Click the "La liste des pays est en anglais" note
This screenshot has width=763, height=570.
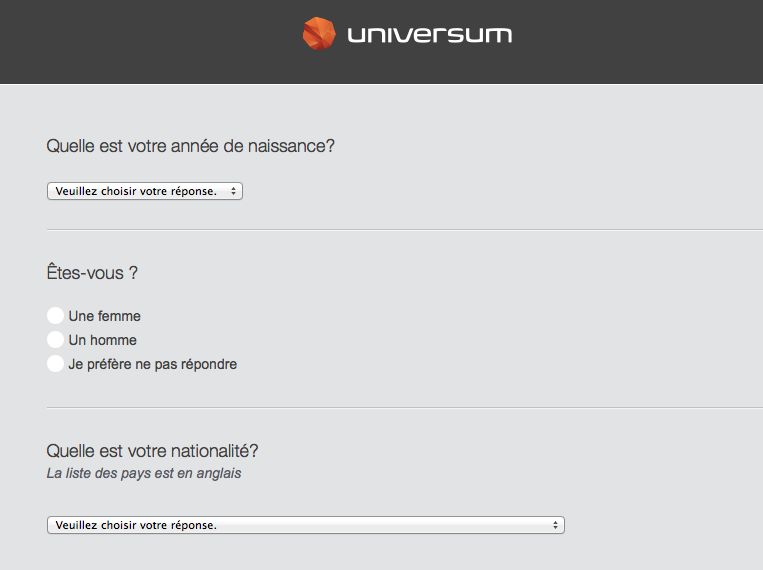coord(144,473)
